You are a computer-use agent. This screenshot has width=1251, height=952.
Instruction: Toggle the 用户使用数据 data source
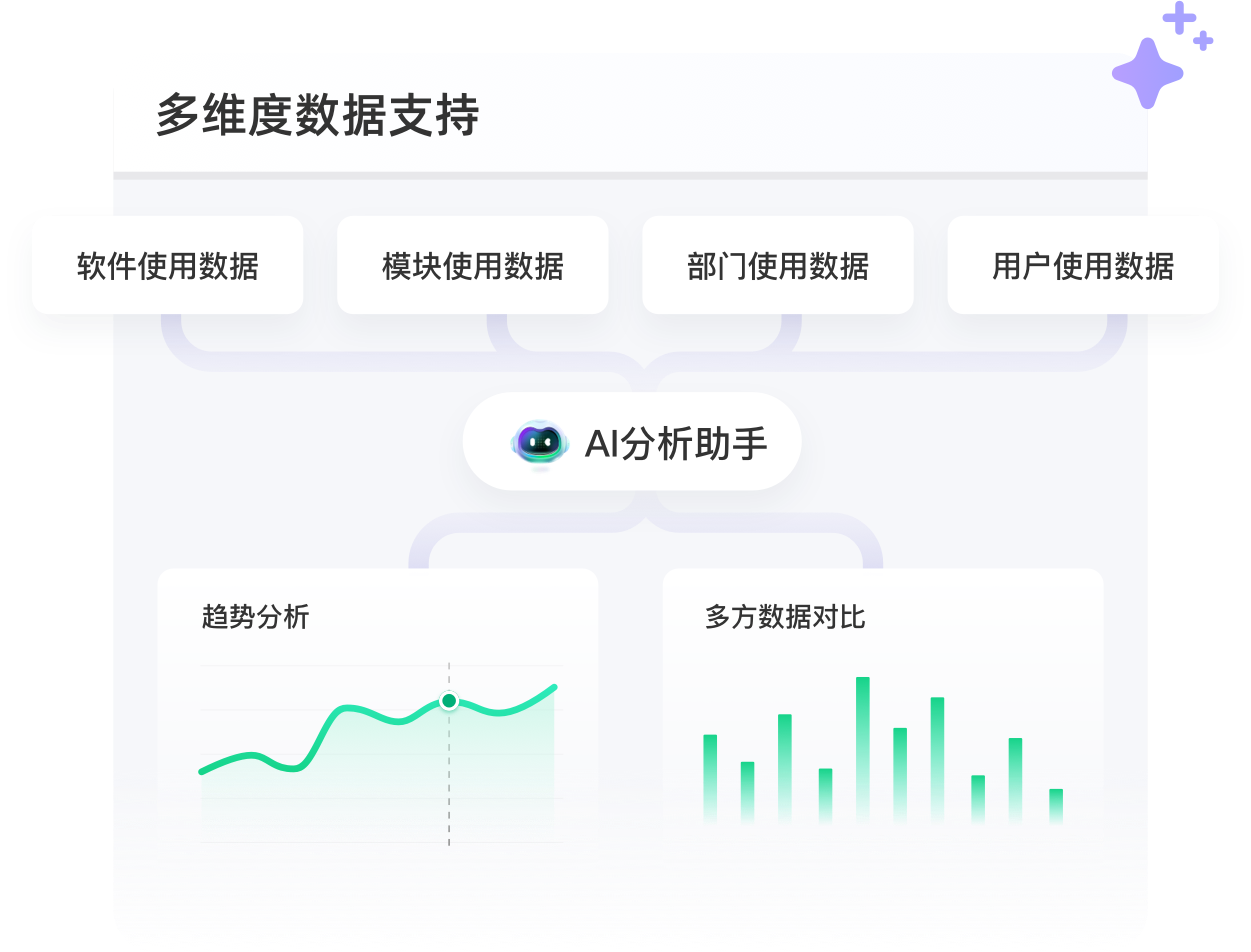(x=1085, y=265)
